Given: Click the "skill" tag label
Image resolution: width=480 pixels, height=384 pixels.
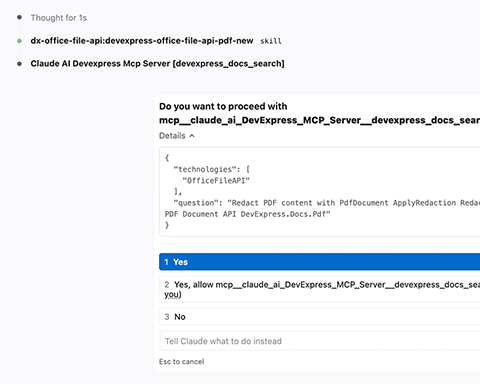Looking at the screenshot, I should pos(271,41).
